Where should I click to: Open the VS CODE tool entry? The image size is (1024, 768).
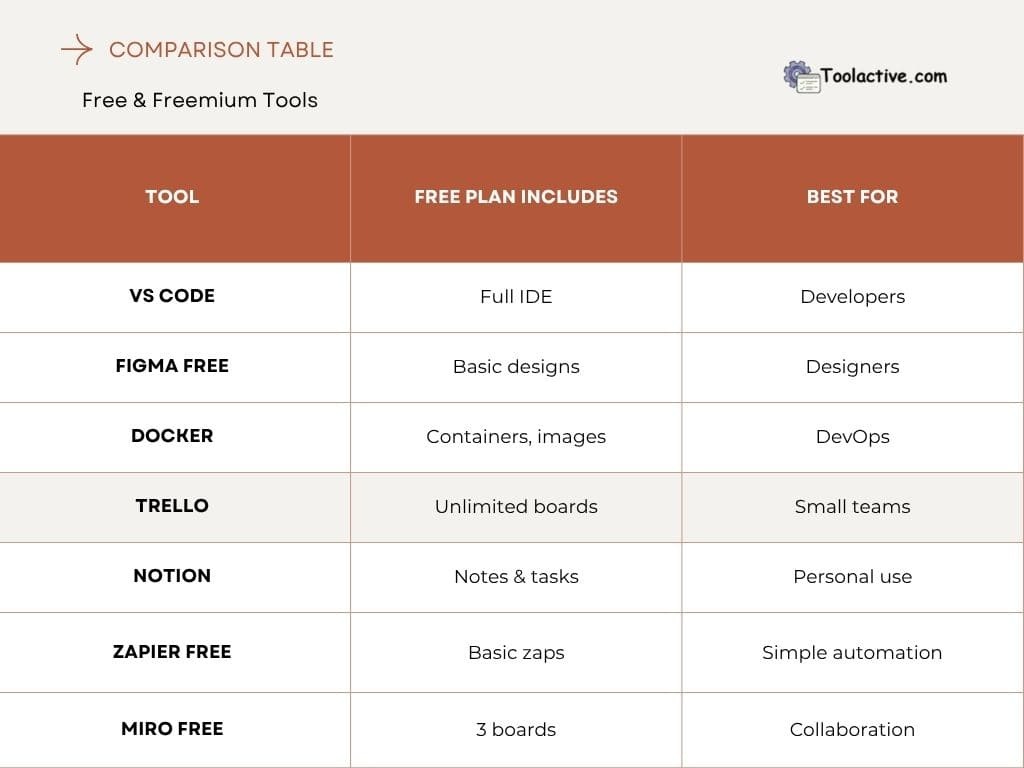click(x=172, y=296)
